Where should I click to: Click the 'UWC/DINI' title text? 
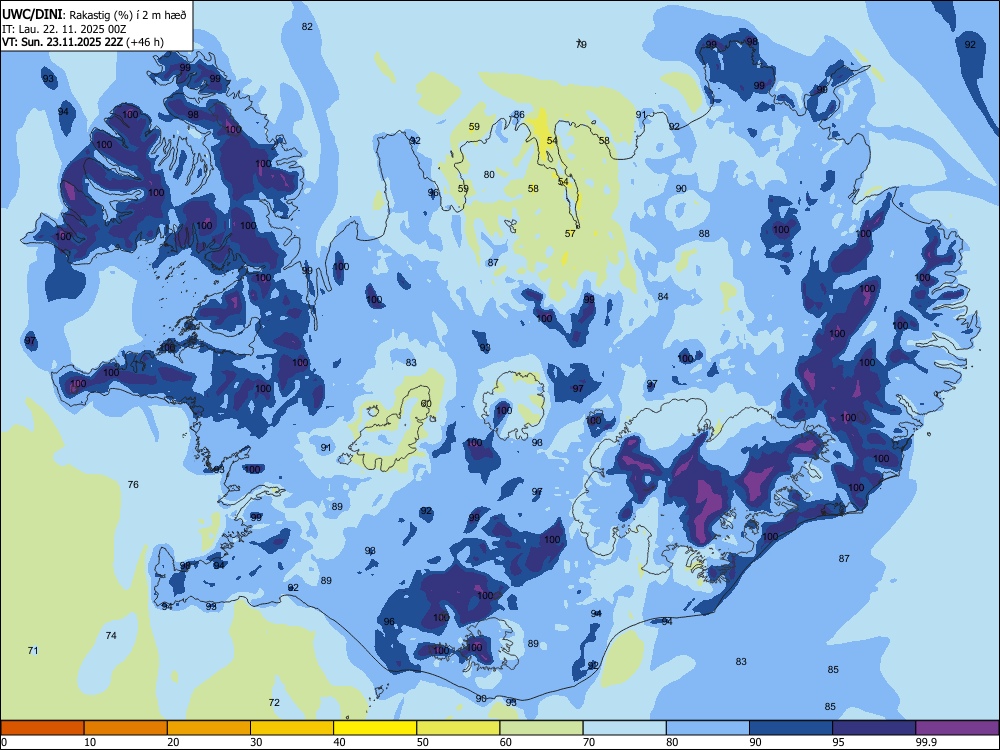click(x=32, y=14)
